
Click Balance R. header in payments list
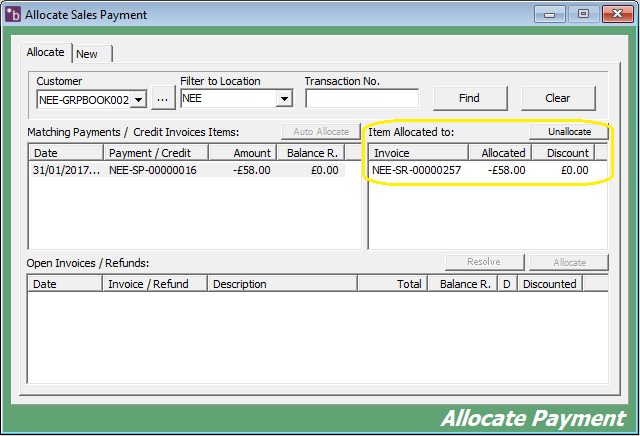tap(311, 153)
